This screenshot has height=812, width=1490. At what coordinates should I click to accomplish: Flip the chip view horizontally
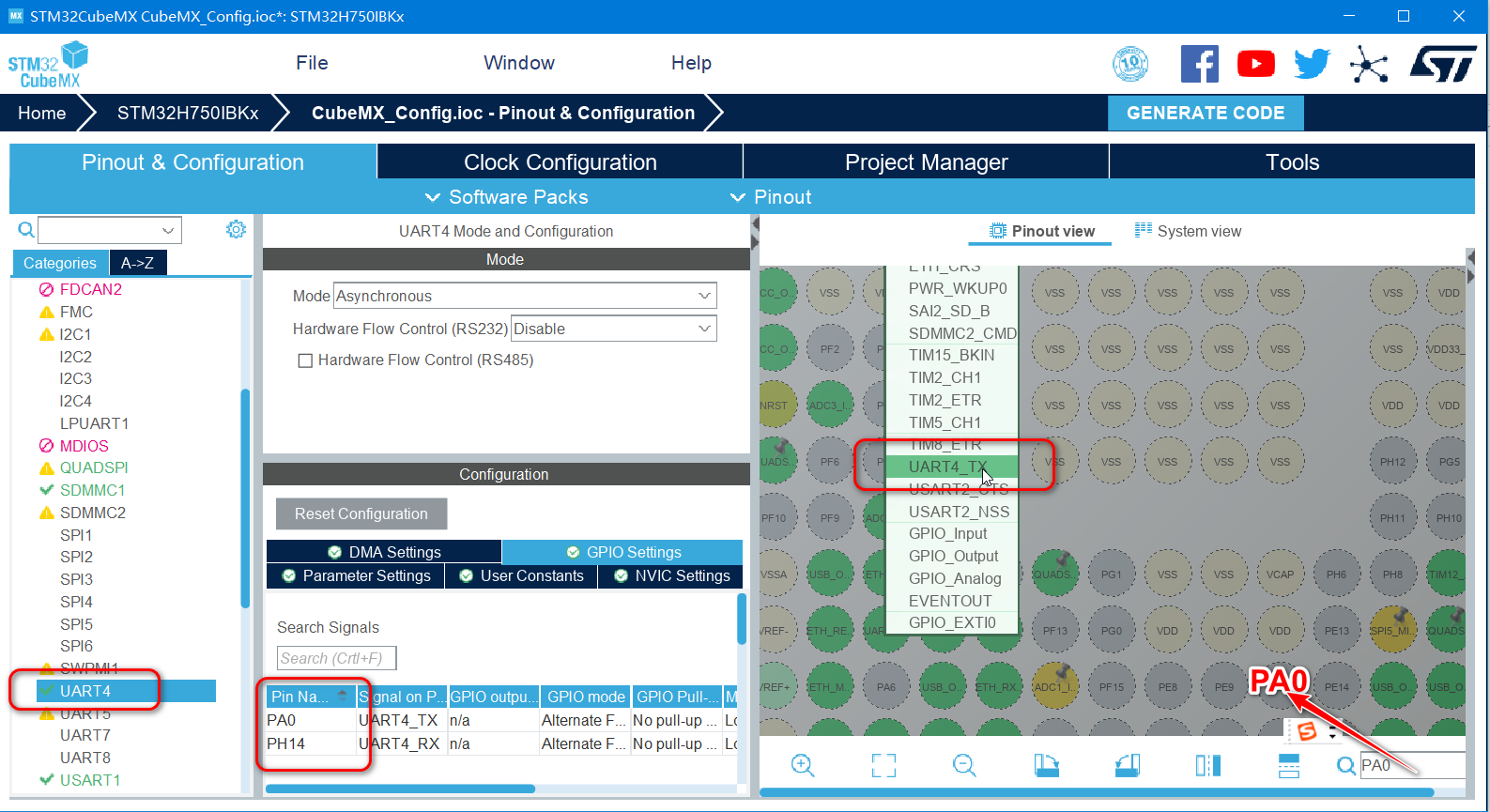1208,765
